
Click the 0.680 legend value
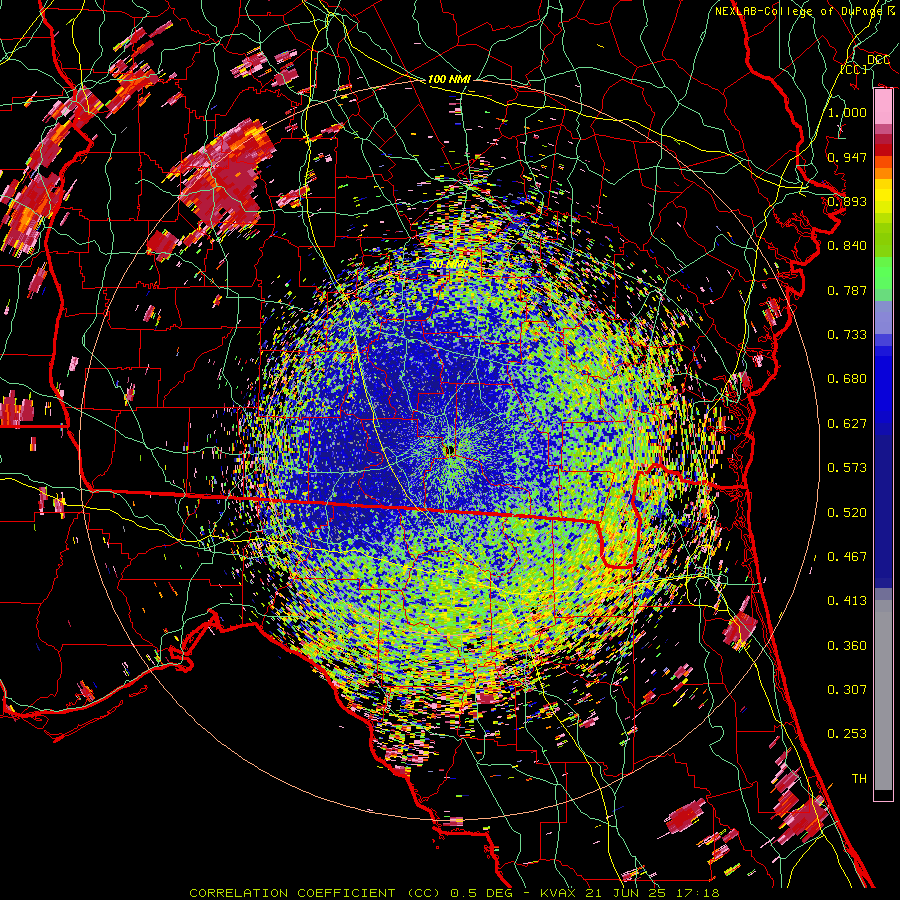coord(847,379)
